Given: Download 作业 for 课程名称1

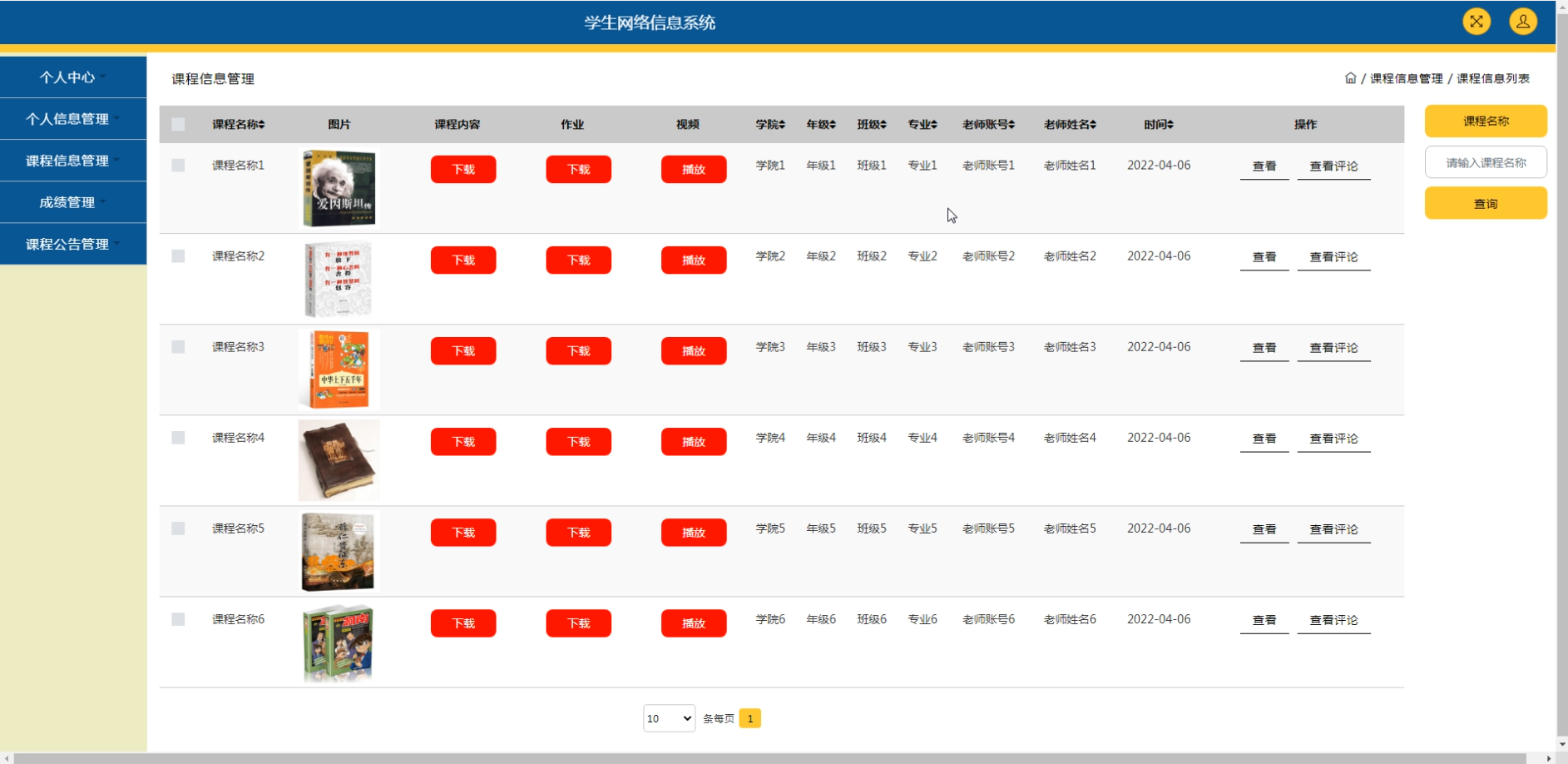Looking at the screenshot, I should (578, 169).
